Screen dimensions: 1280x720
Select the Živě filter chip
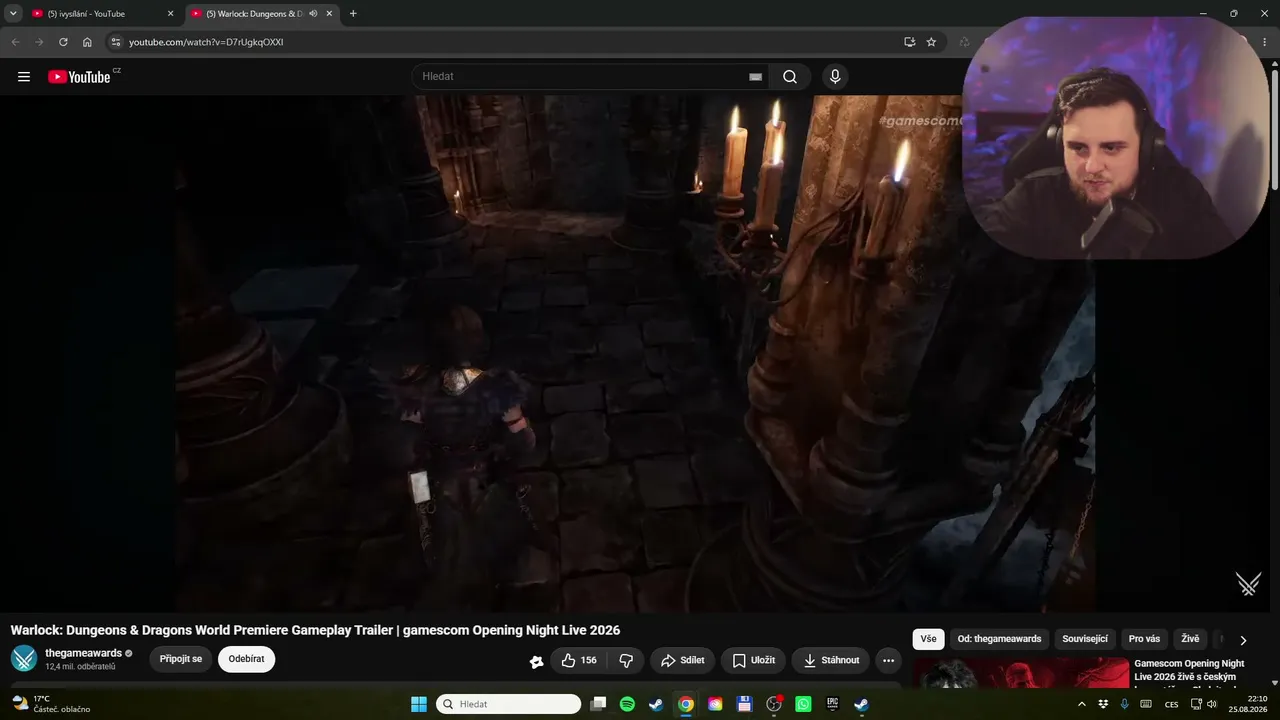[x=1190, y=639]
